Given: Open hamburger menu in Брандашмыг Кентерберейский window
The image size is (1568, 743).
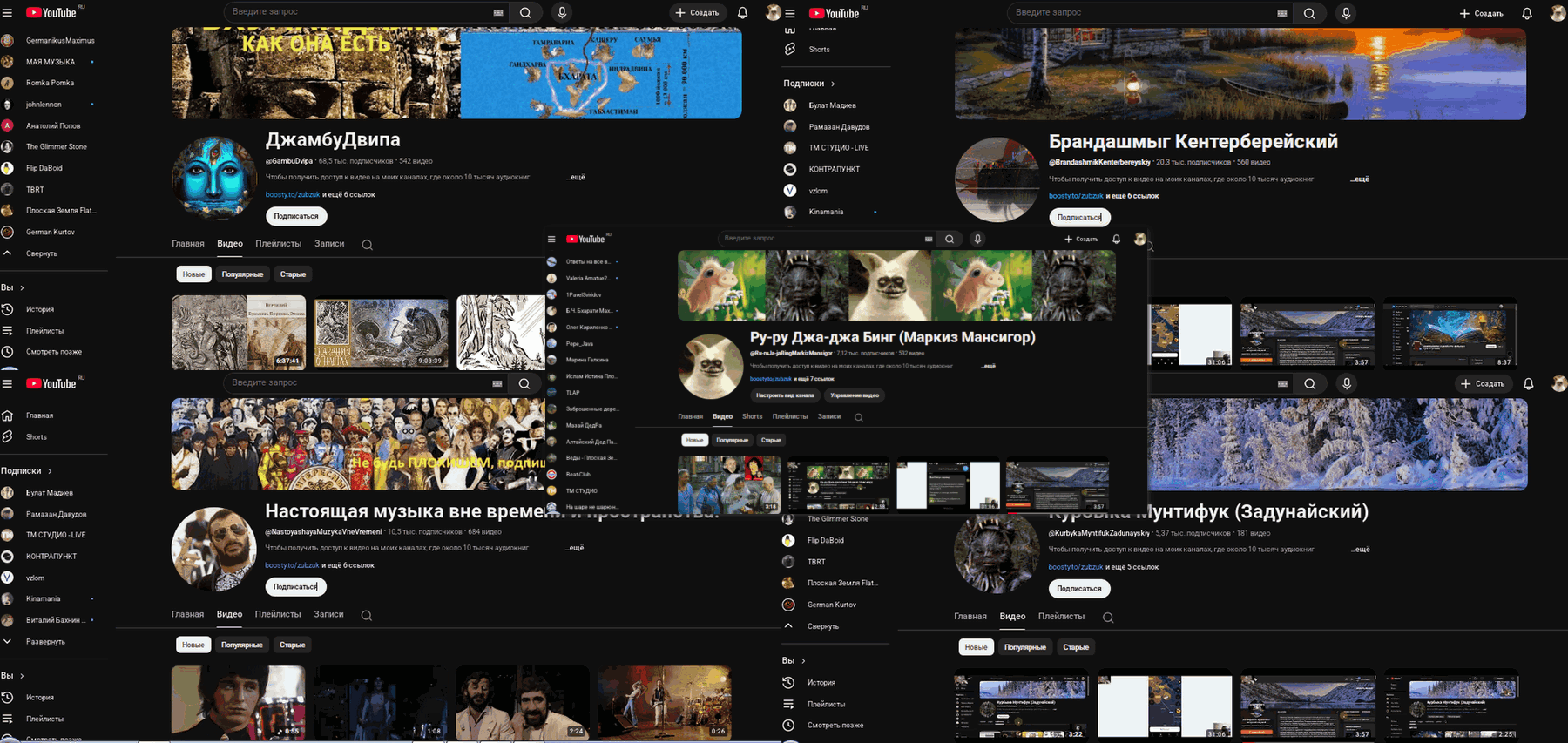Looking at the screenshot, I should click(790, 13).
